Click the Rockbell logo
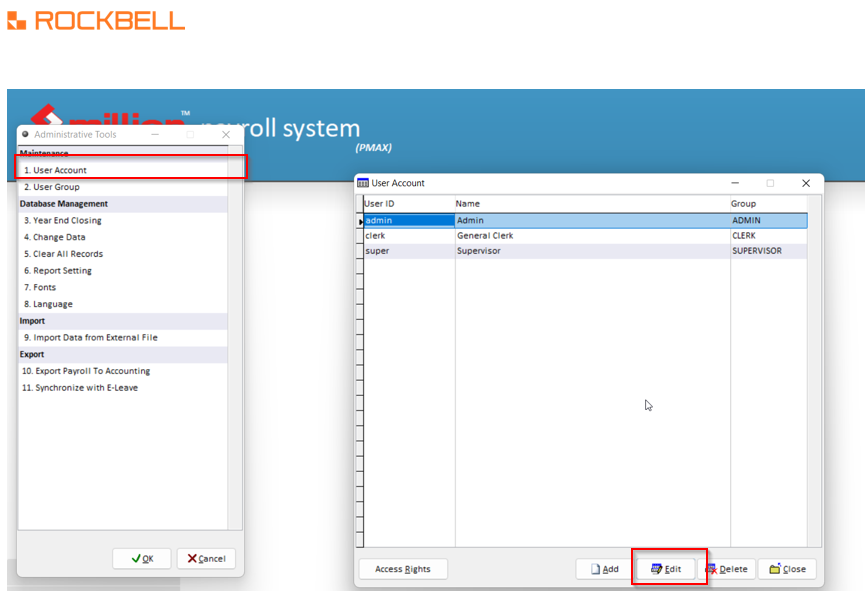 96,20
